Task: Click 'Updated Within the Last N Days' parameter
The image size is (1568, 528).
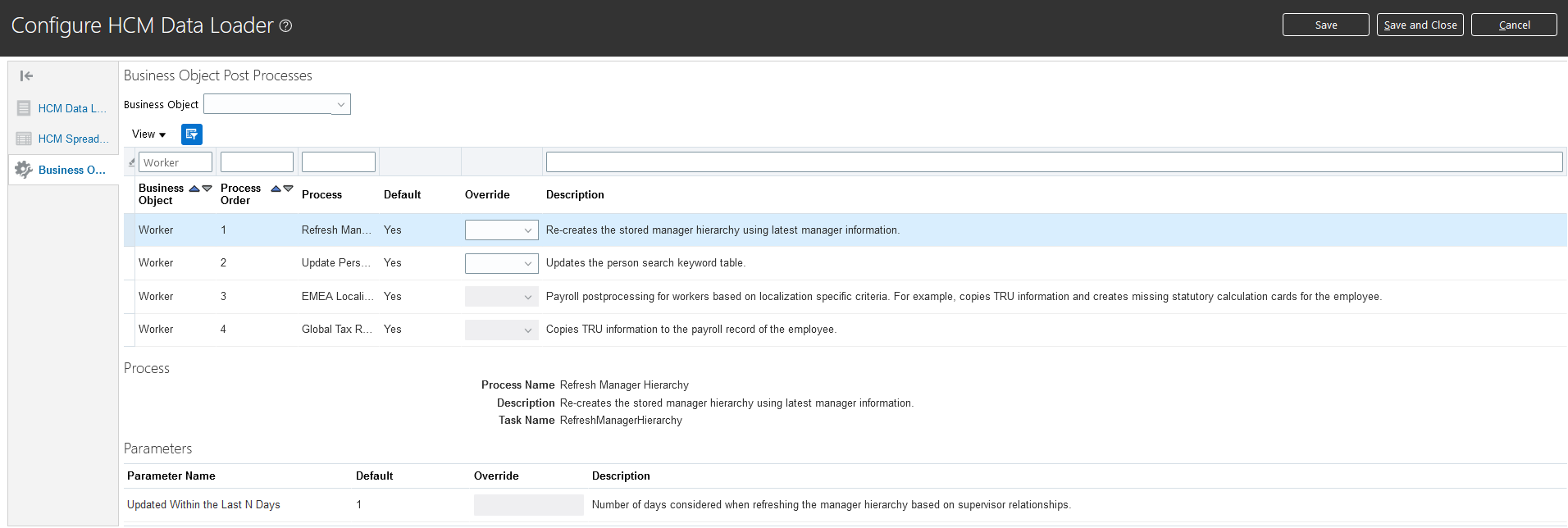Action: [203, 505]
